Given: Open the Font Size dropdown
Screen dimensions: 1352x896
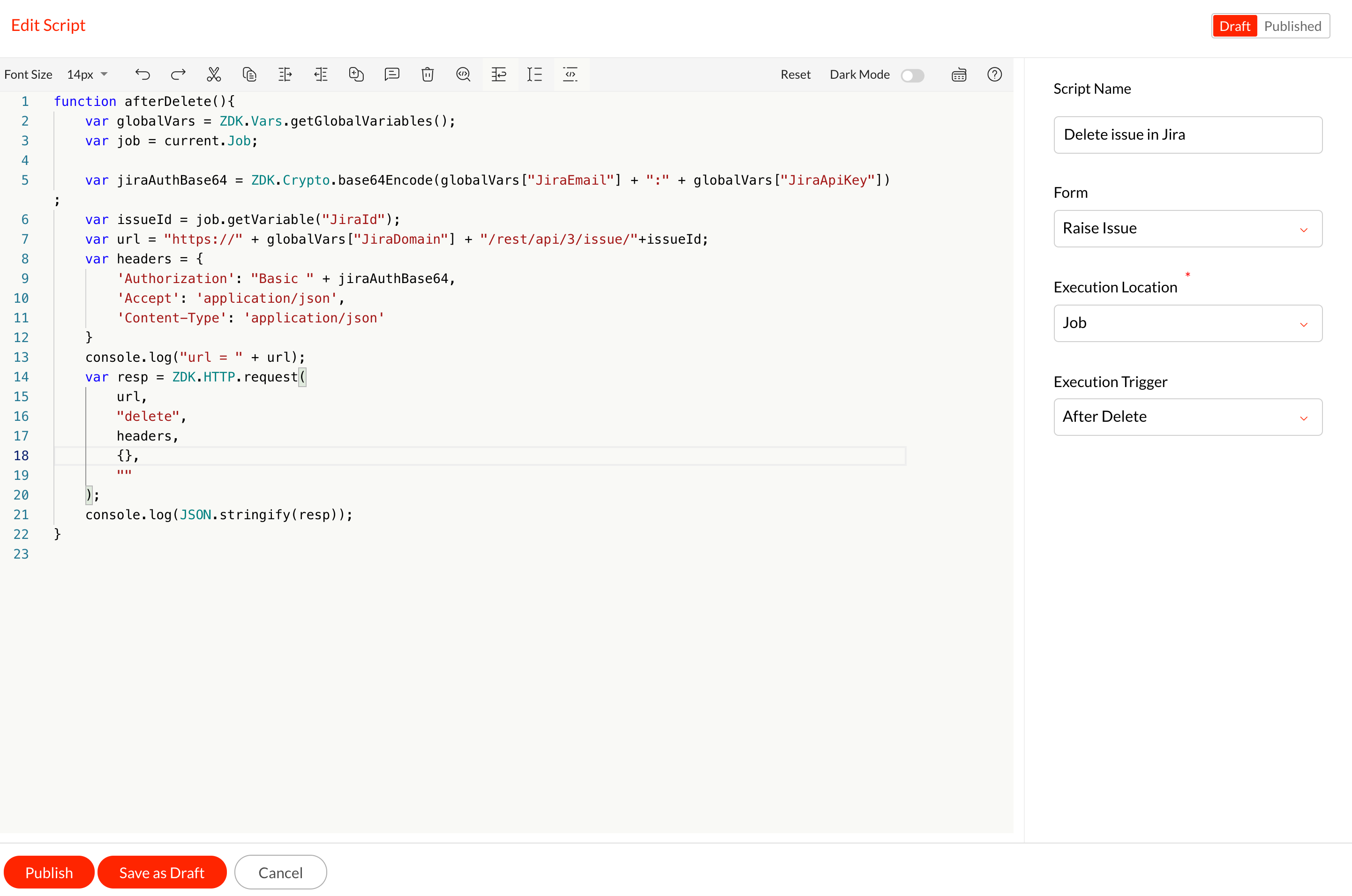Looking at the screenshot, I should pyautogui.click(x=88, y=75).
